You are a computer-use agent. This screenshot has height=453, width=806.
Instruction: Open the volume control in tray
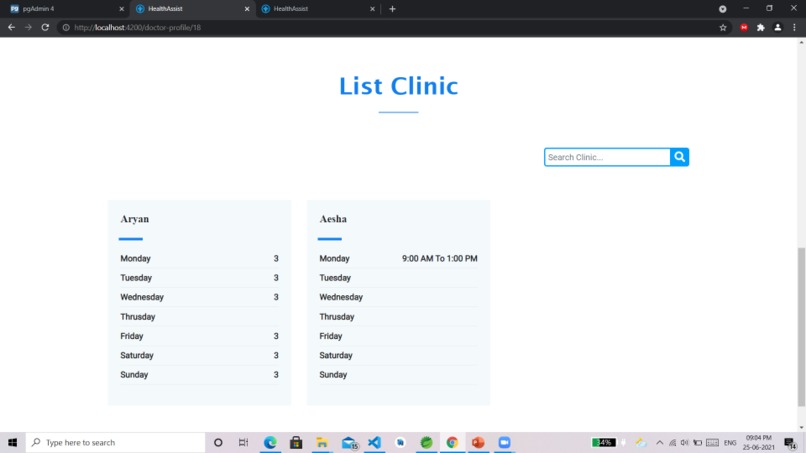tap(685, 442)
